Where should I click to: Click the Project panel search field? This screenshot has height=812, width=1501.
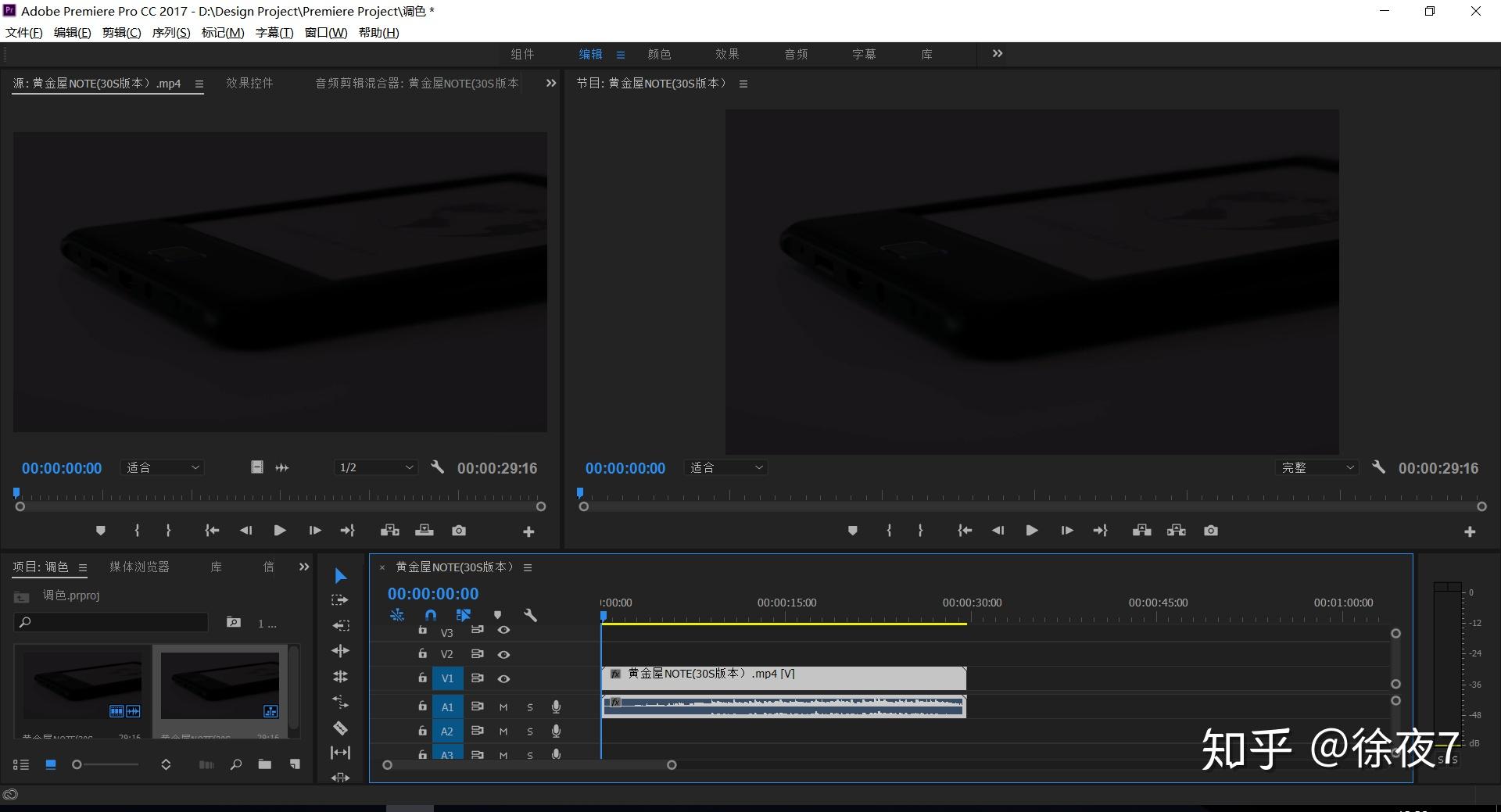[x=111, y=622]
